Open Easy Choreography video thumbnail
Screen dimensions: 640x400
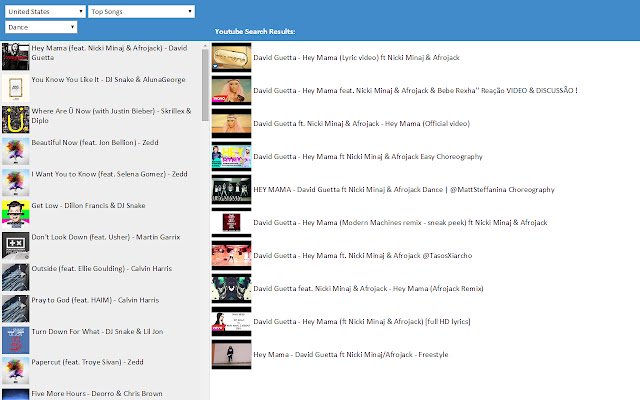pos(231,157)
